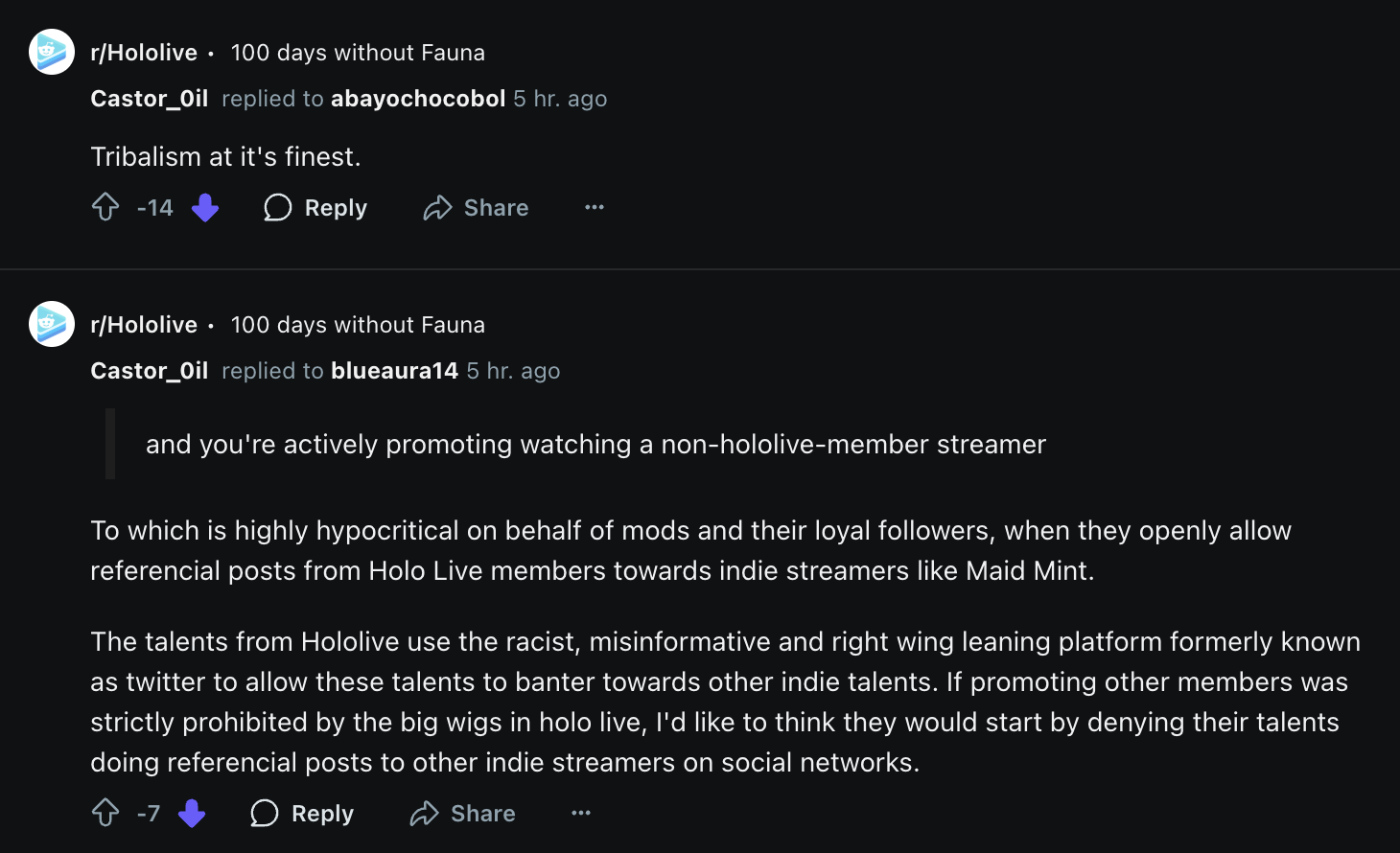Upvote the comment about Maid Mint

(105, 813)
